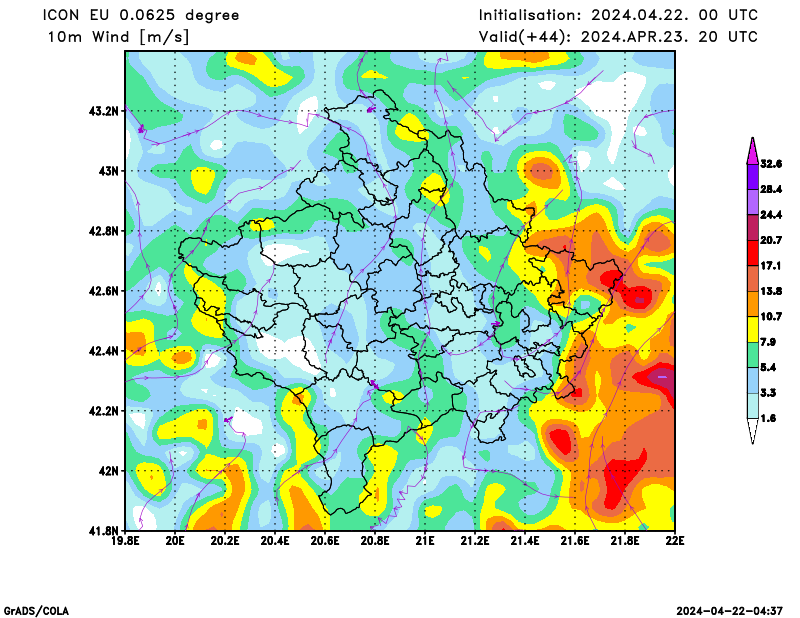Click the 21.8E longitude label
Screen dimensions: 800x618
(625, 540)
